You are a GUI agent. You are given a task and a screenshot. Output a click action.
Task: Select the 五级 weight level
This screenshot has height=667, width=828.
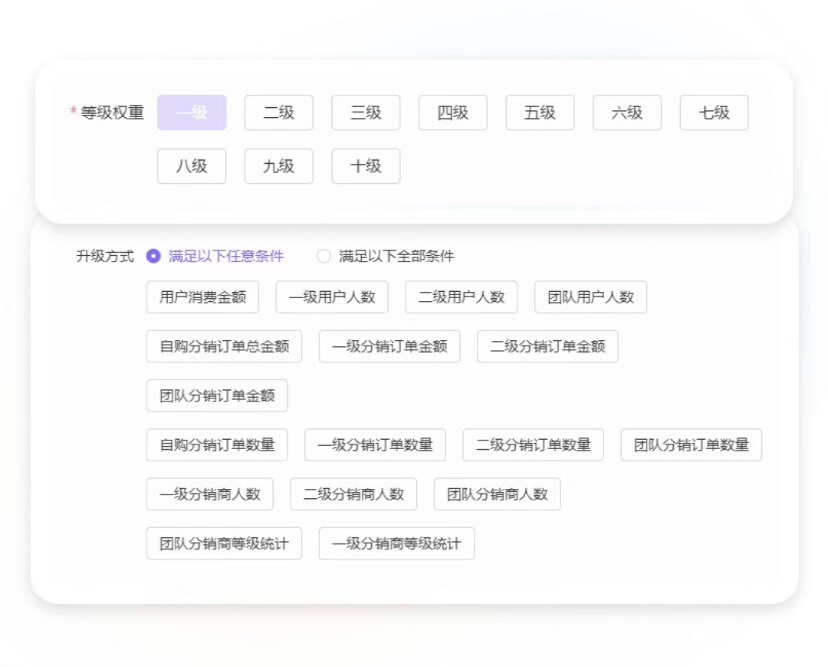540,113
